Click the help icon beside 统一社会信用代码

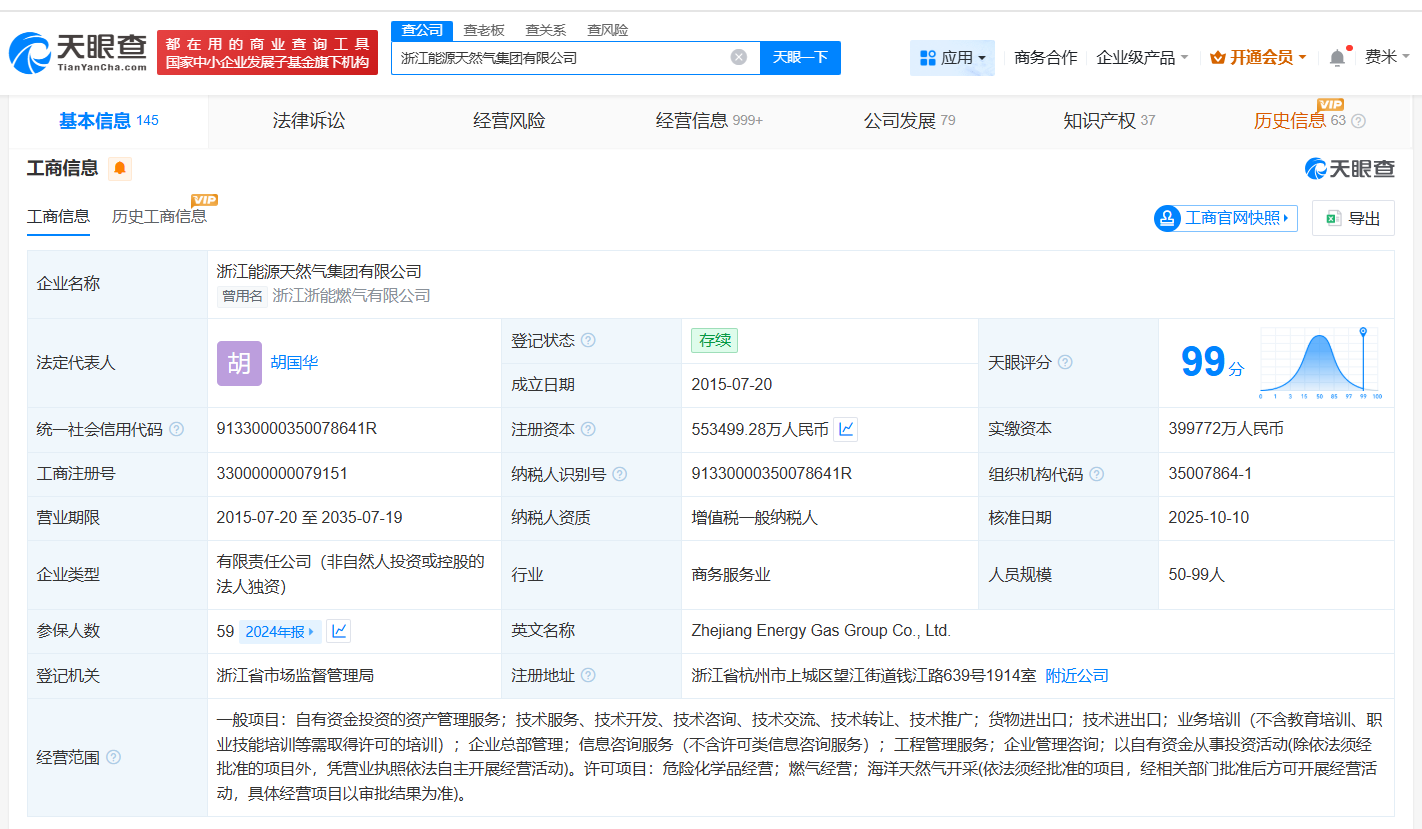[x=175, y=429]
